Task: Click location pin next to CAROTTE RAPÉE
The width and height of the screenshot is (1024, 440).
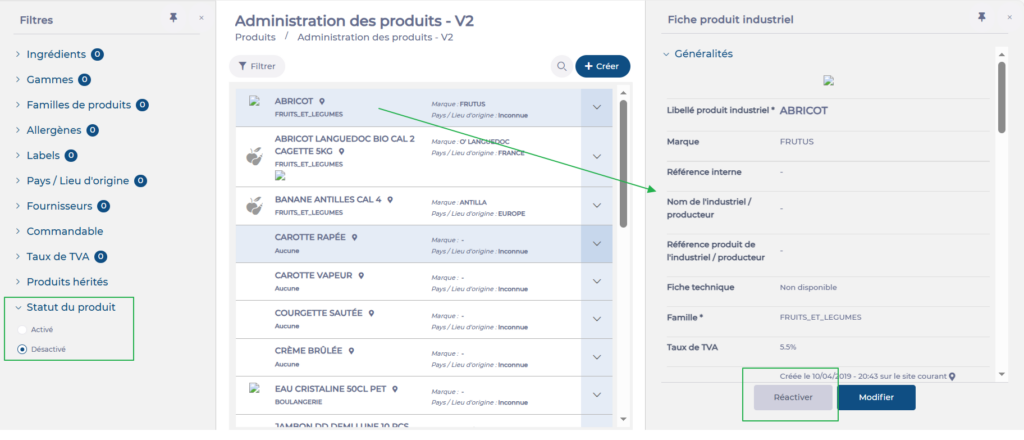Action: point(355,238)
